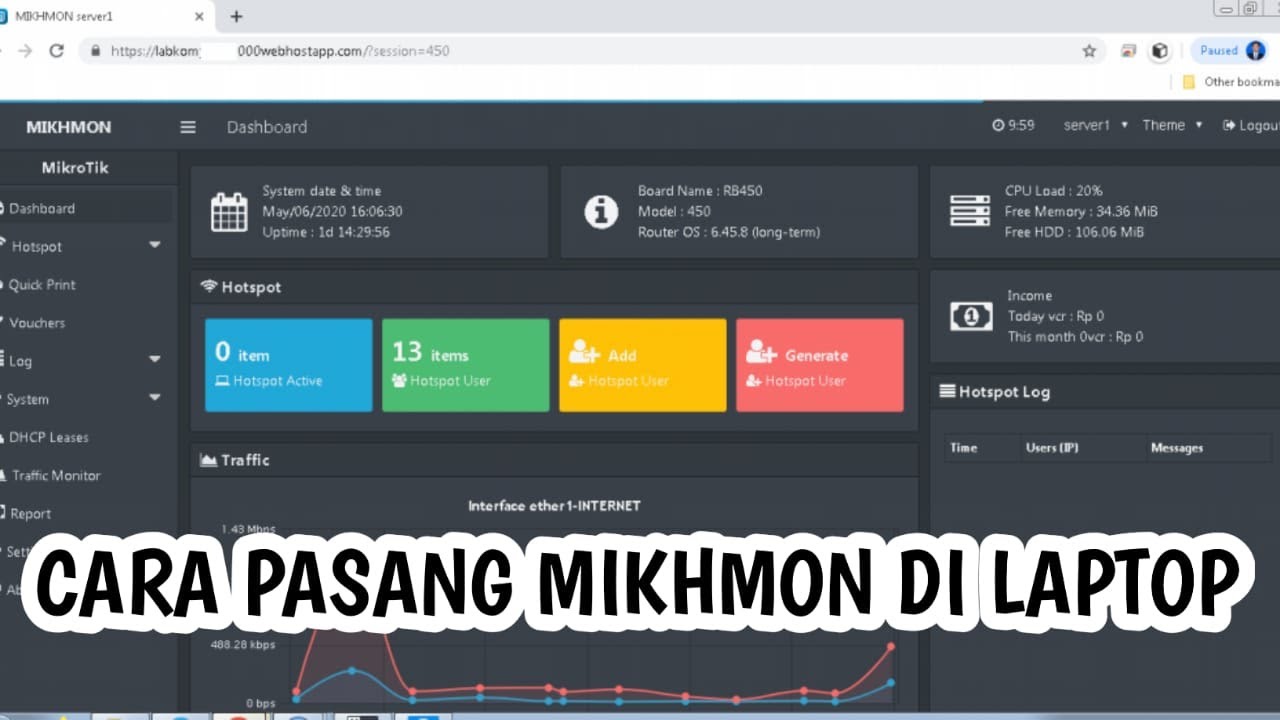Click the Logout link
1280x720 pixels.
1251,125
